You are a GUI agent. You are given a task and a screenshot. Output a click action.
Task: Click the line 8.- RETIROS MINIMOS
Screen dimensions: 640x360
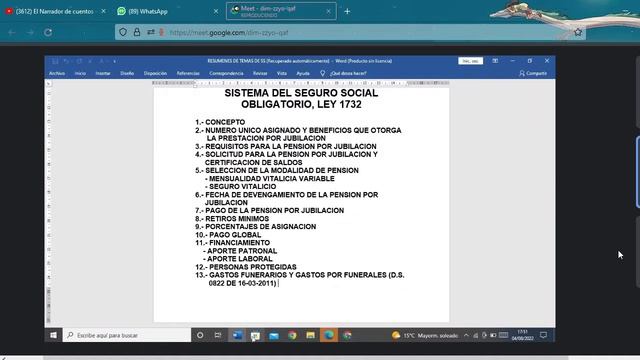(232, 218)
